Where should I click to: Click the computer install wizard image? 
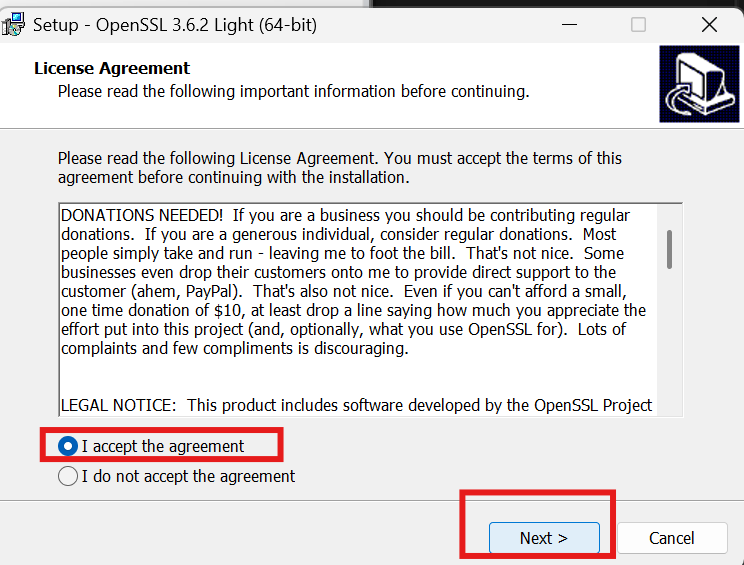tap(699, 84)
